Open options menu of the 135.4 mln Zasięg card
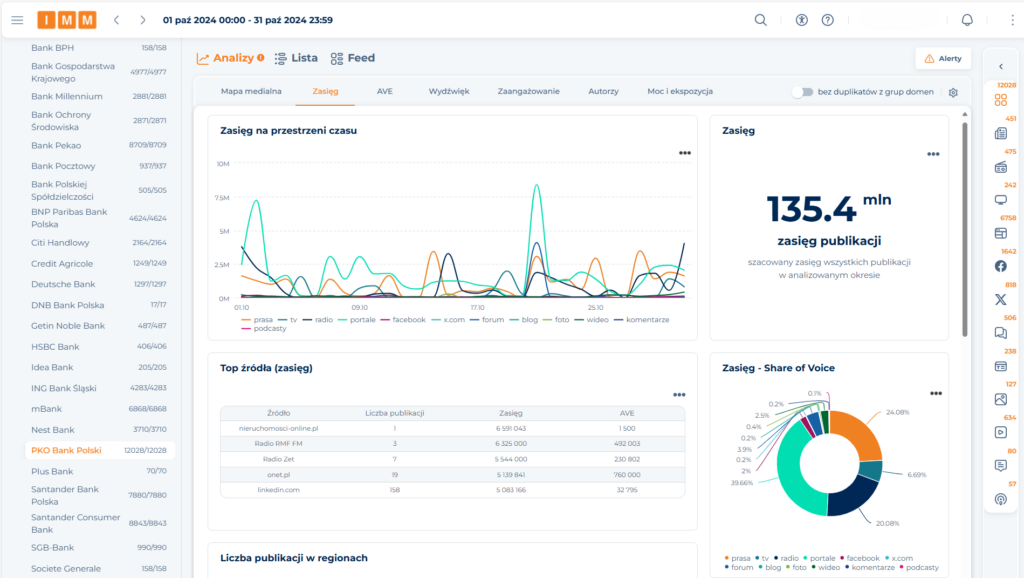This screenshot has width=1024, height=578. click(x=933, y=154)
